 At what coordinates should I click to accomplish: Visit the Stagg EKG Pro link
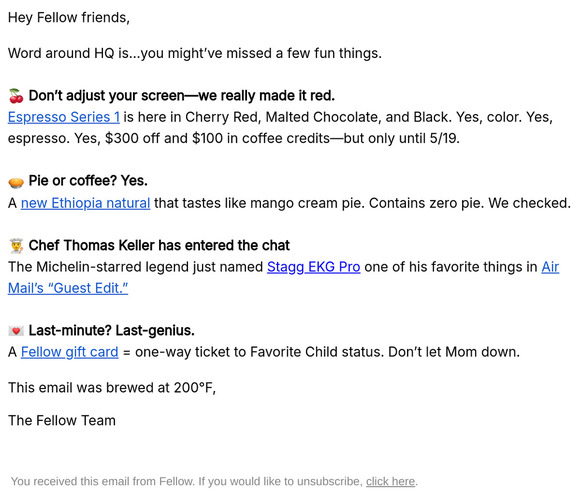(x=314, y=267)
